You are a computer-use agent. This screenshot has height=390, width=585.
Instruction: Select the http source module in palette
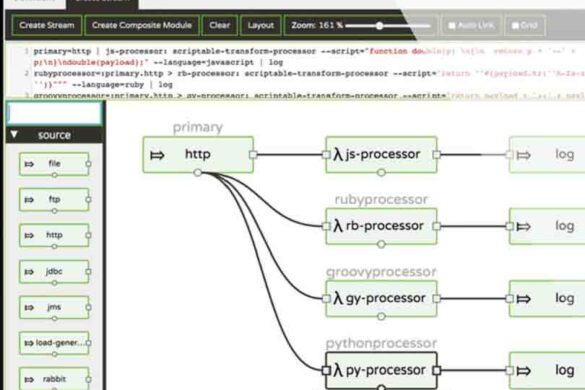tap(54, 235)
